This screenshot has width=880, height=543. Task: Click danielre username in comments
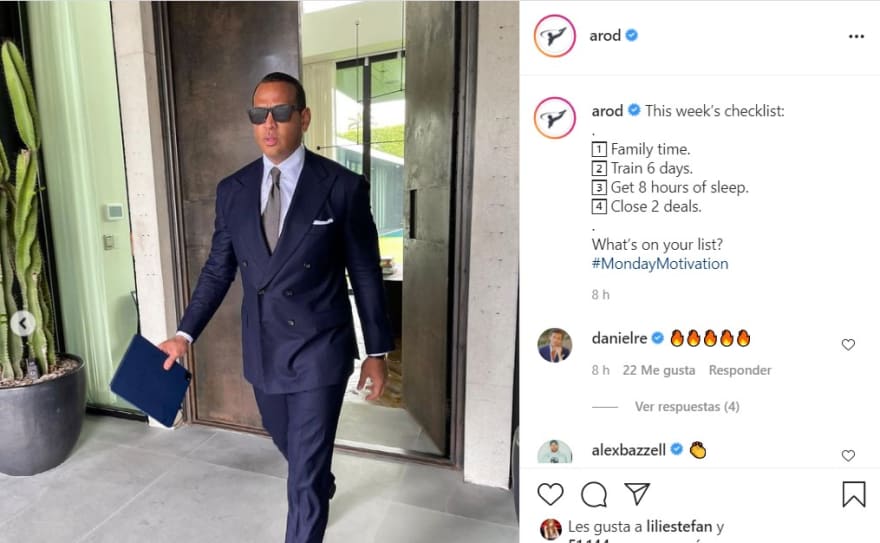coord(620,338)
